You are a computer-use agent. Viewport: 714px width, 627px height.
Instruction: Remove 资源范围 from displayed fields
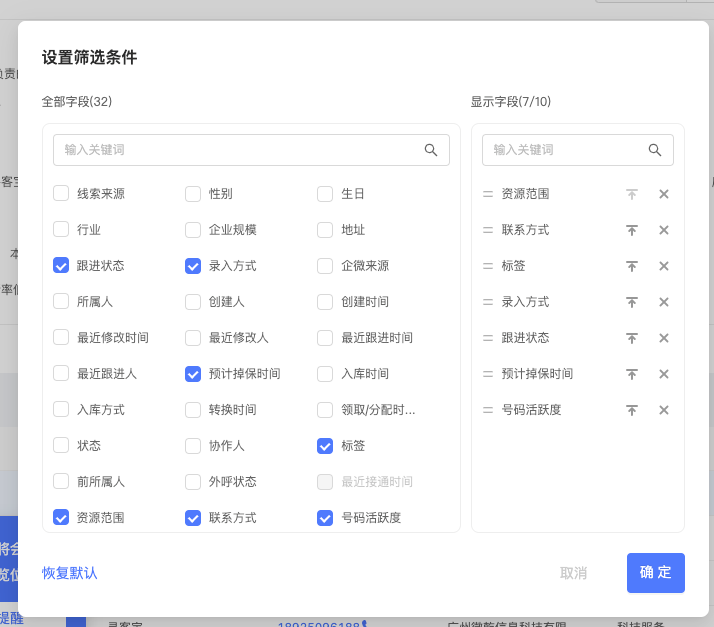(664, 194)
